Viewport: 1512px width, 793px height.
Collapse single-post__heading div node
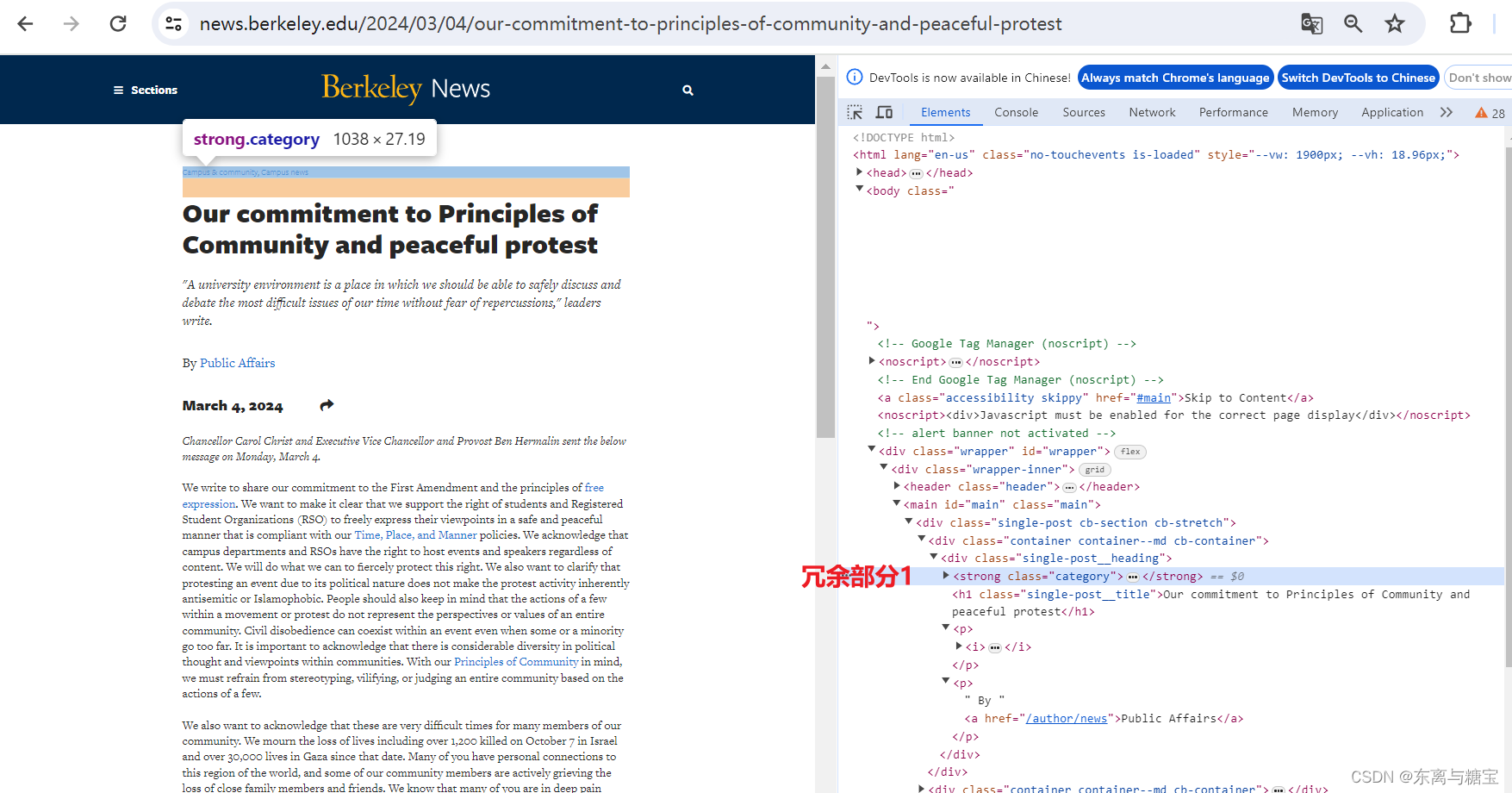click(934, 557)
